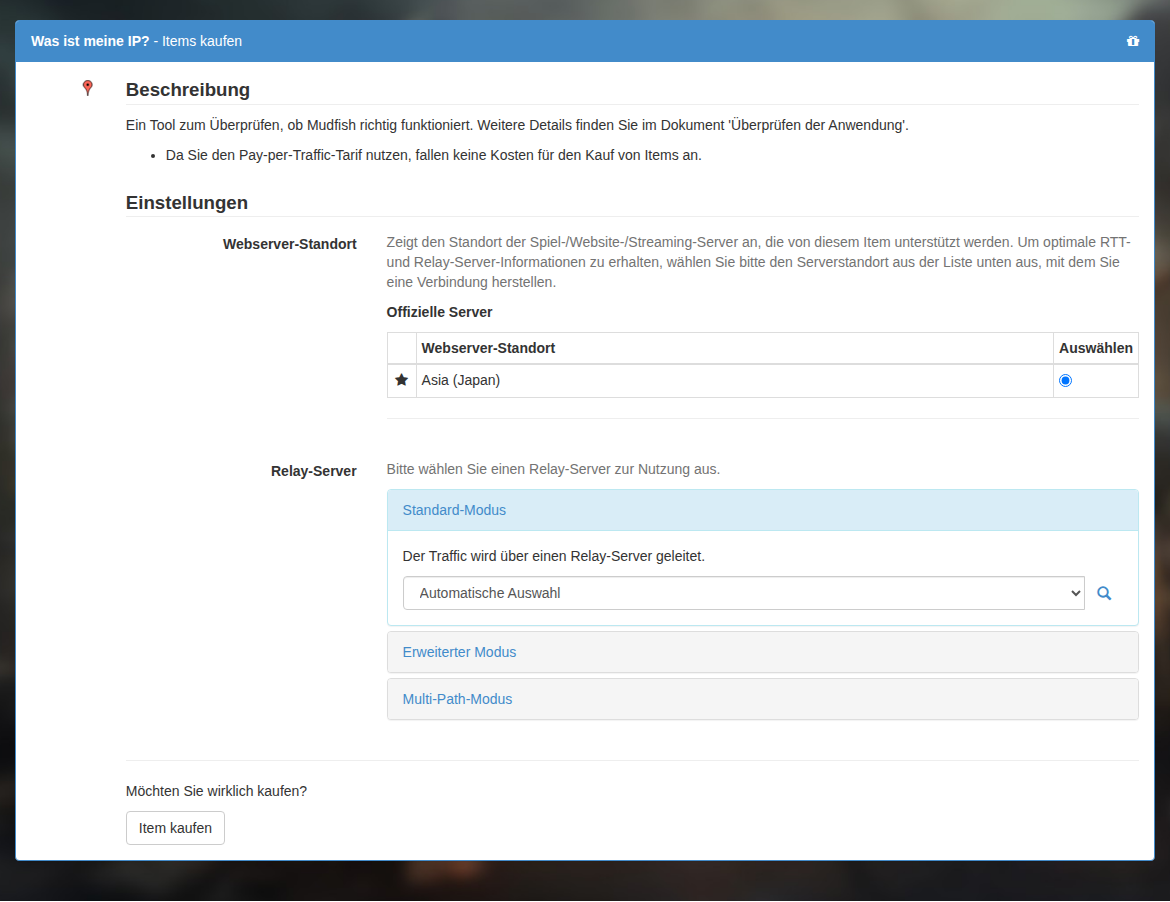
Task: Click the 'Was ist meine IP?' title text
Action: pyautogui.click(x=90, y=41)
